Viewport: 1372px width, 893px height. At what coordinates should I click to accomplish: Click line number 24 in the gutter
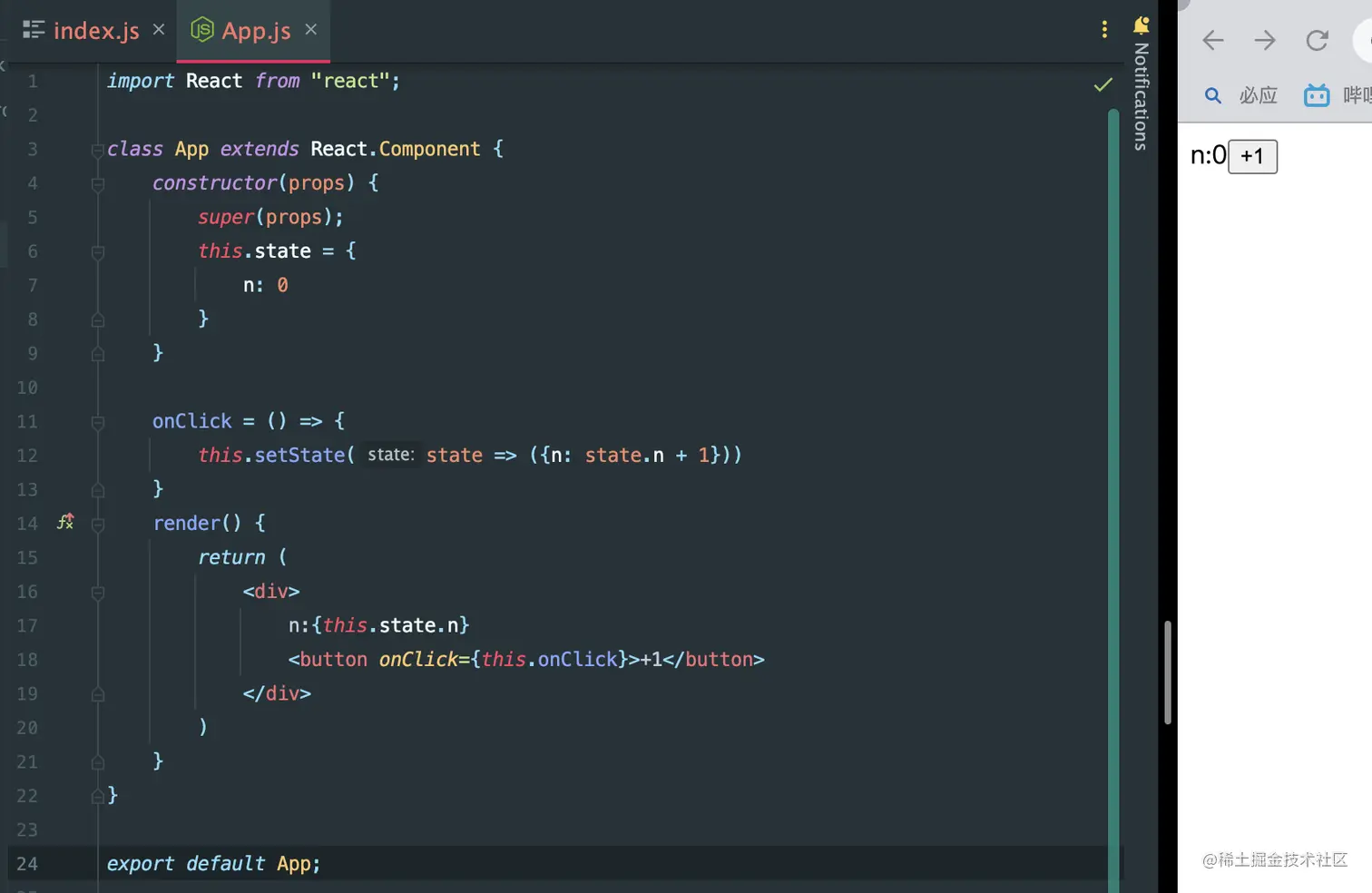click(x=27, y=864)
